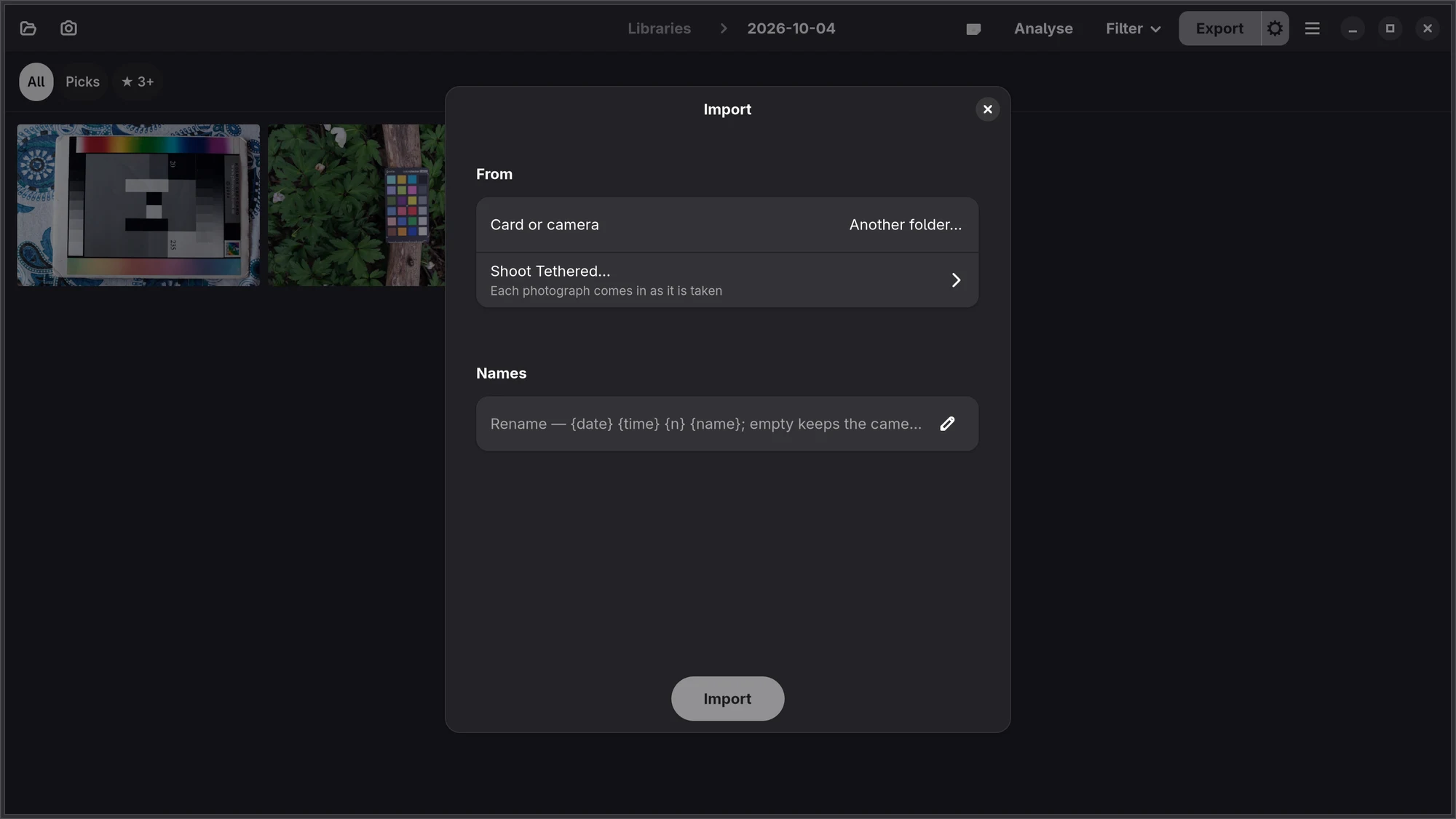
Task: Click the Export button
Action: [x=1219, y=28]
